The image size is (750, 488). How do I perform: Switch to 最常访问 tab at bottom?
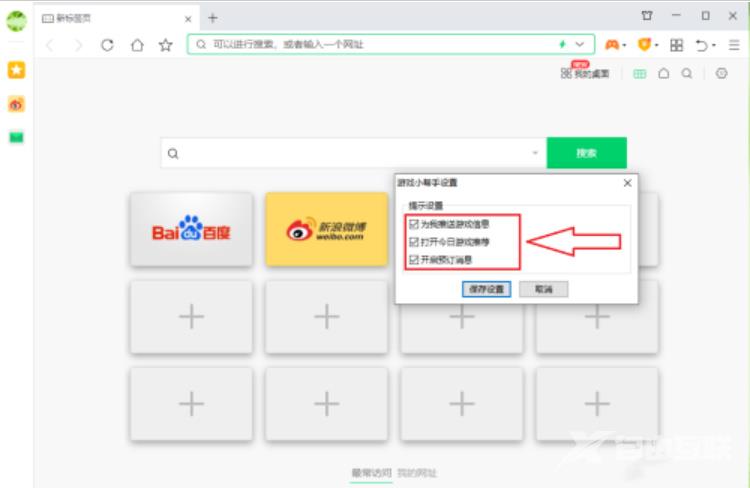[372, 473]
